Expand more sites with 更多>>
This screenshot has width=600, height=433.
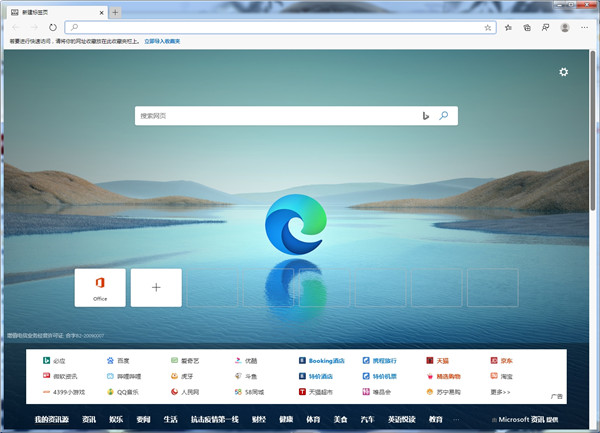click(x=501, y=392)
